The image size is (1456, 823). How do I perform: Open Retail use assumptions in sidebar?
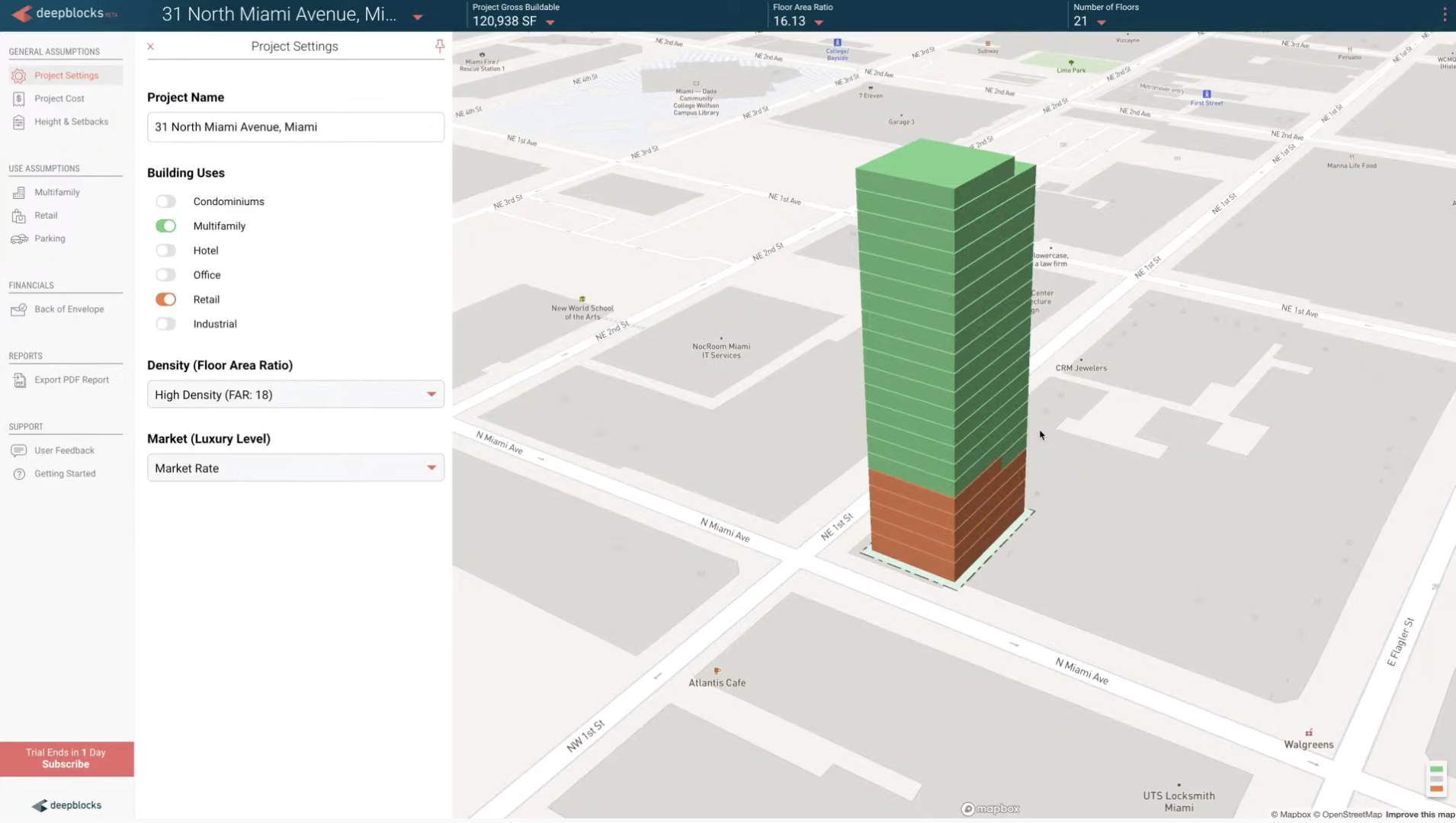tap(46, 216)
